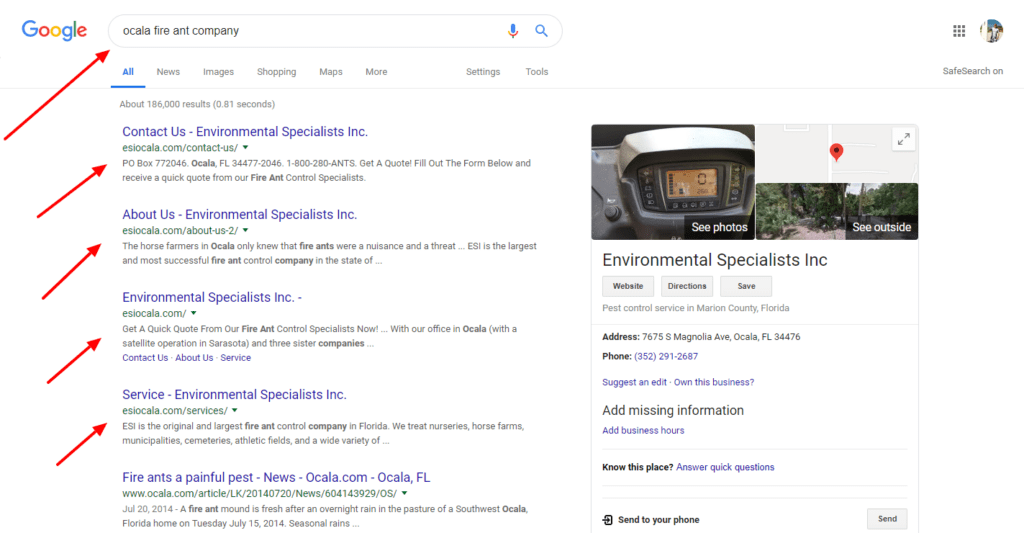
Task: Expand dropdown next to ocala.com article URL
Action: pyautogui.click(x=404, y=494)
